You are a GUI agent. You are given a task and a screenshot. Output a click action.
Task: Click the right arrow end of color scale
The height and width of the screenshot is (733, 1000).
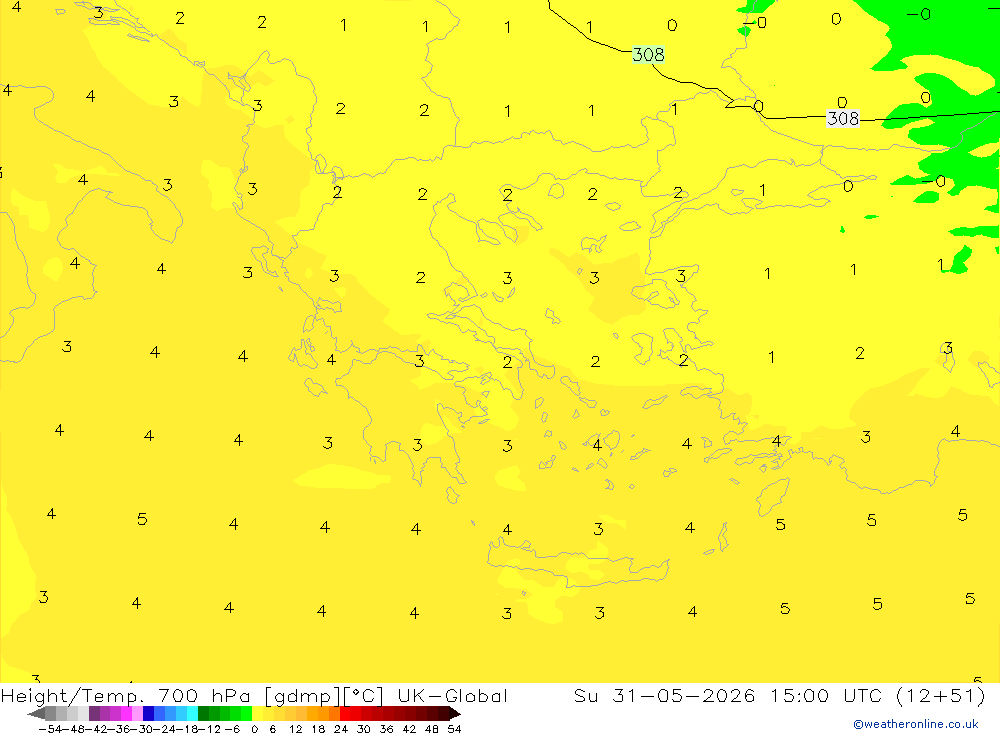[x=455, y=713]
